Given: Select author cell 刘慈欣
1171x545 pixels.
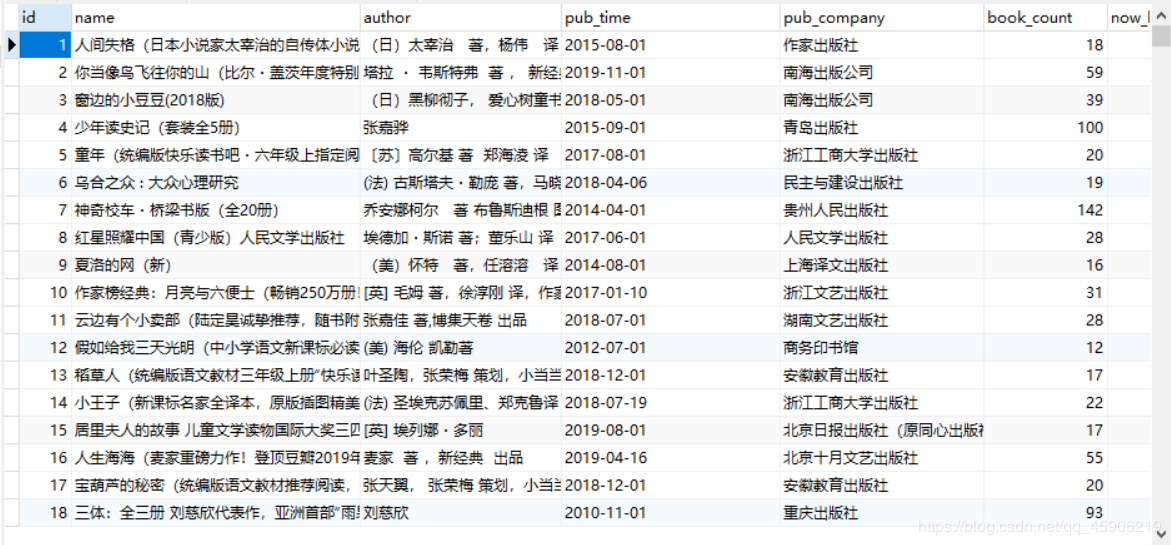Looking at the screenshot, I should (461, 513).
